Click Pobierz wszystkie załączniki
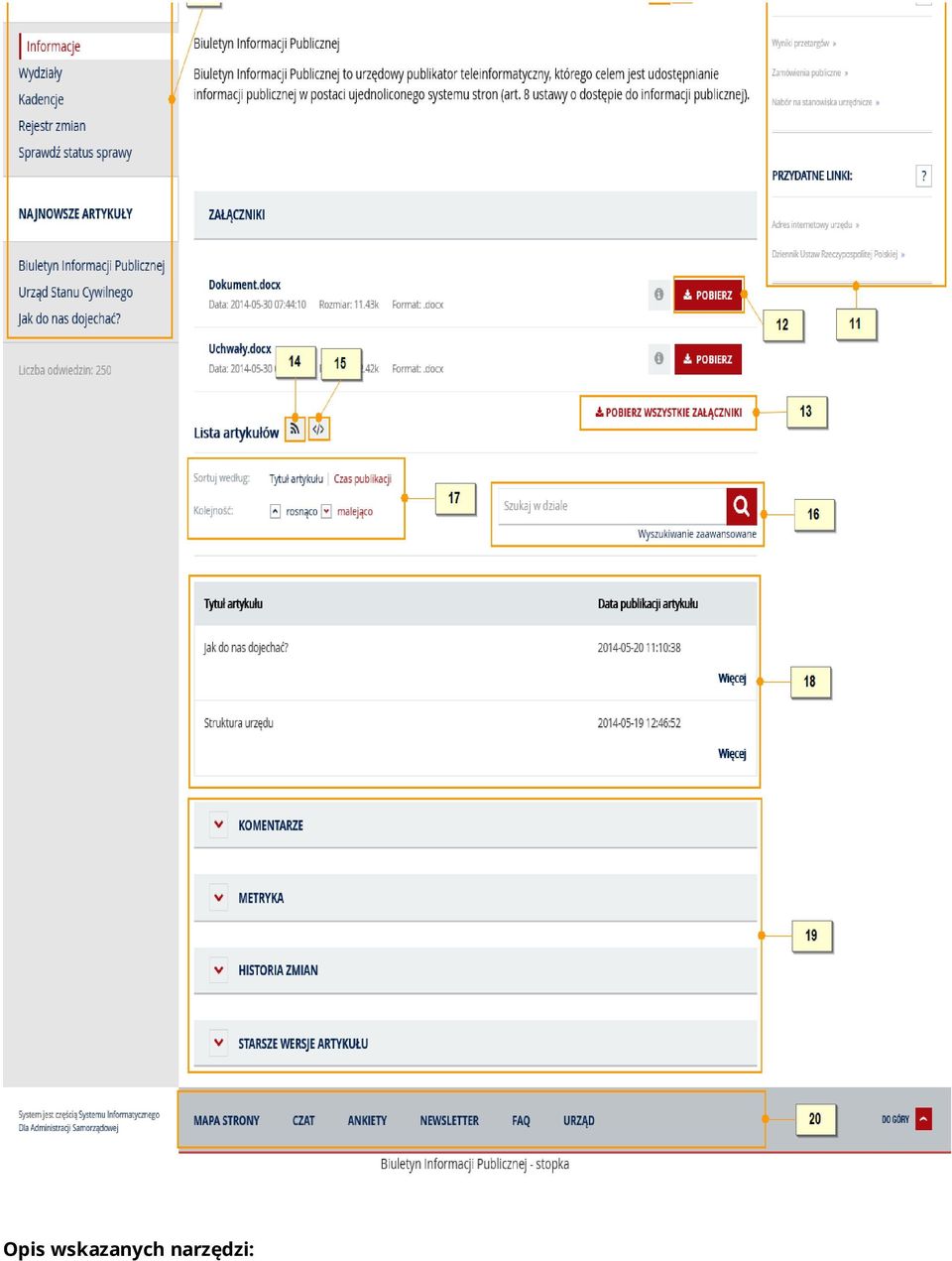The image size is (952, 1261). pos(668,413)
